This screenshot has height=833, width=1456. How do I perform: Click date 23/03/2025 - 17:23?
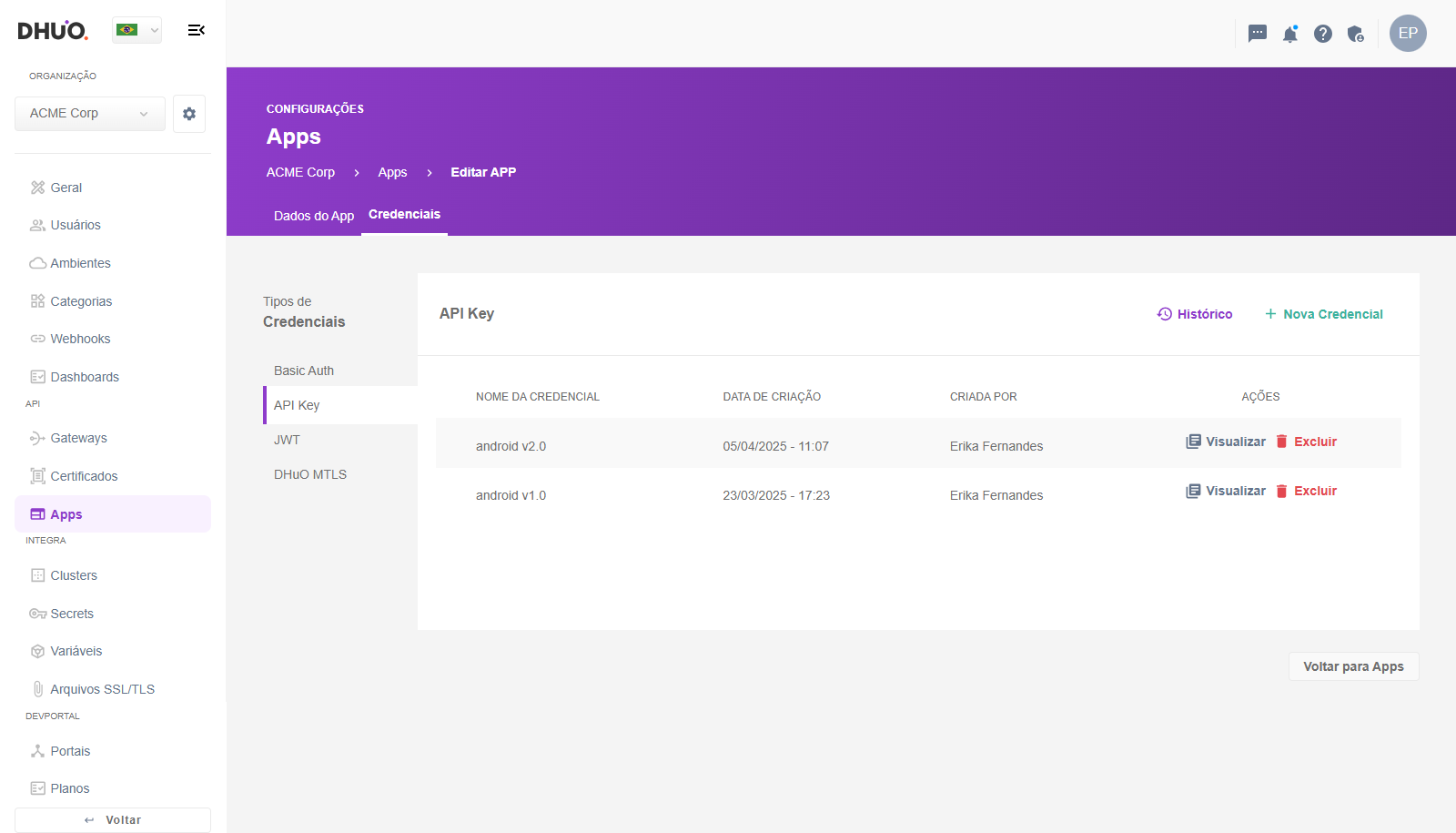[x=776, y=495]
